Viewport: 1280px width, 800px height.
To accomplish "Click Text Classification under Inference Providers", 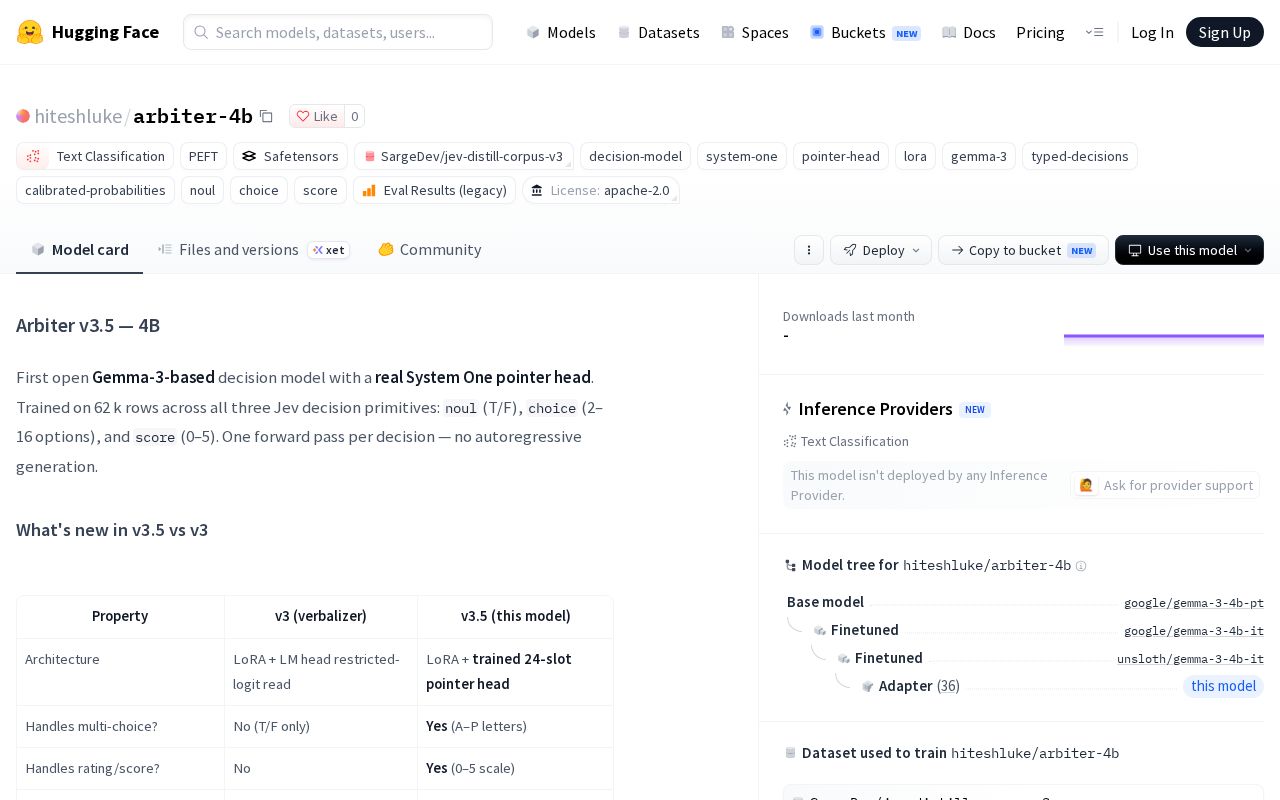I will [846, 441].
